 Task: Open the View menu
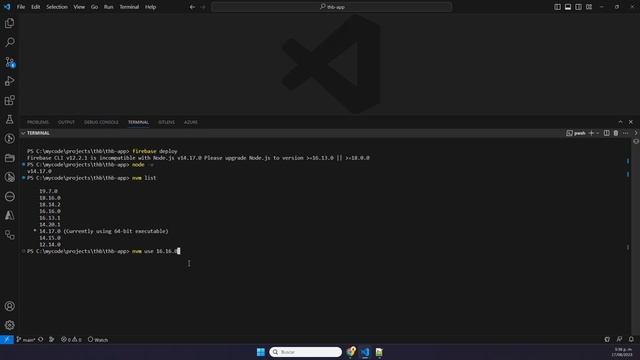79,7
